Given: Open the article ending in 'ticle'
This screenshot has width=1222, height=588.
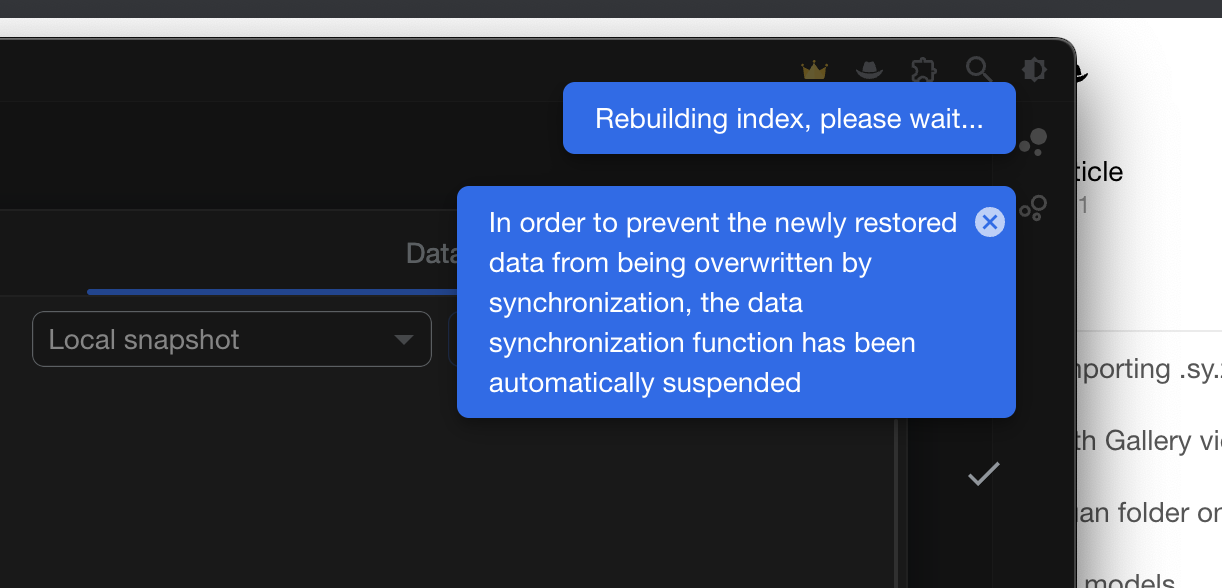Looking at the screenshot, I should [x=1106, y=172].
